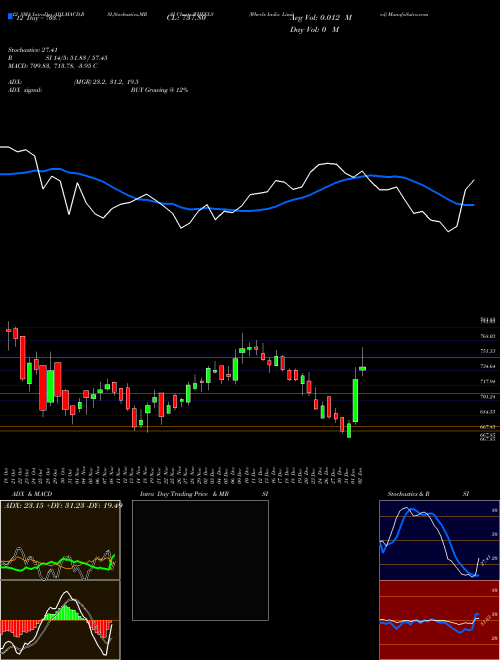Click the 701.24 price axis label

point(487,397)
